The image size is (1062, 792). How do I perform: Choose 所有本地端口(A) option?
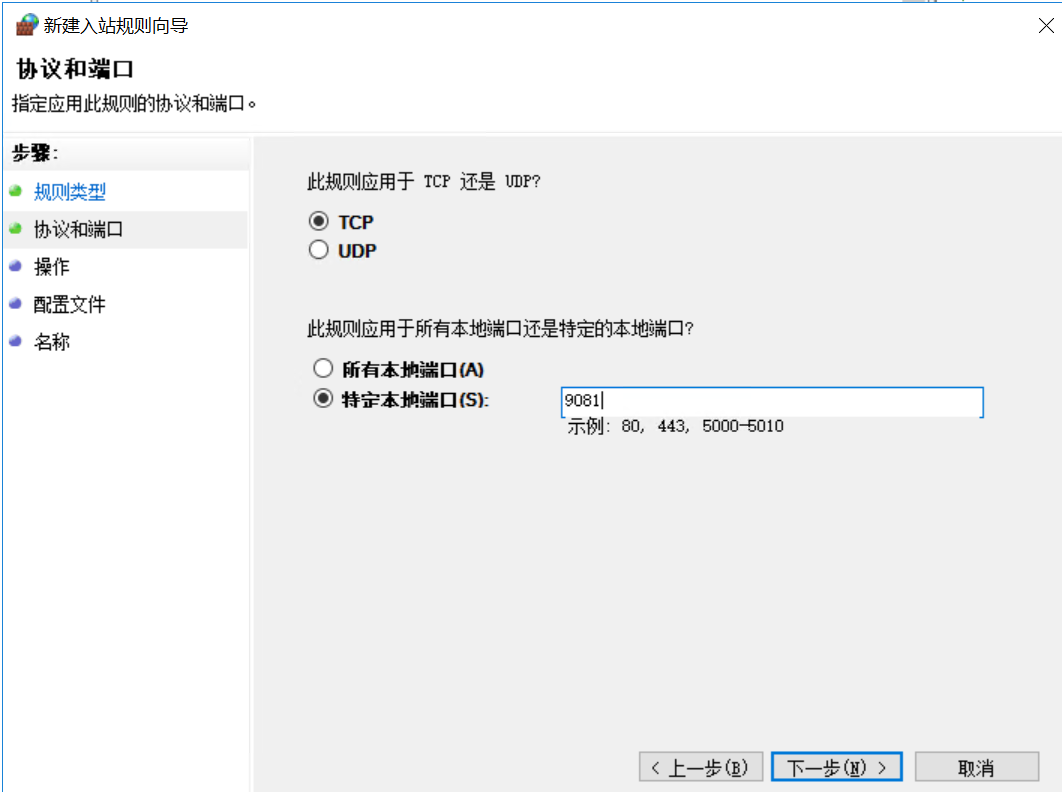[x=322, y=368]
